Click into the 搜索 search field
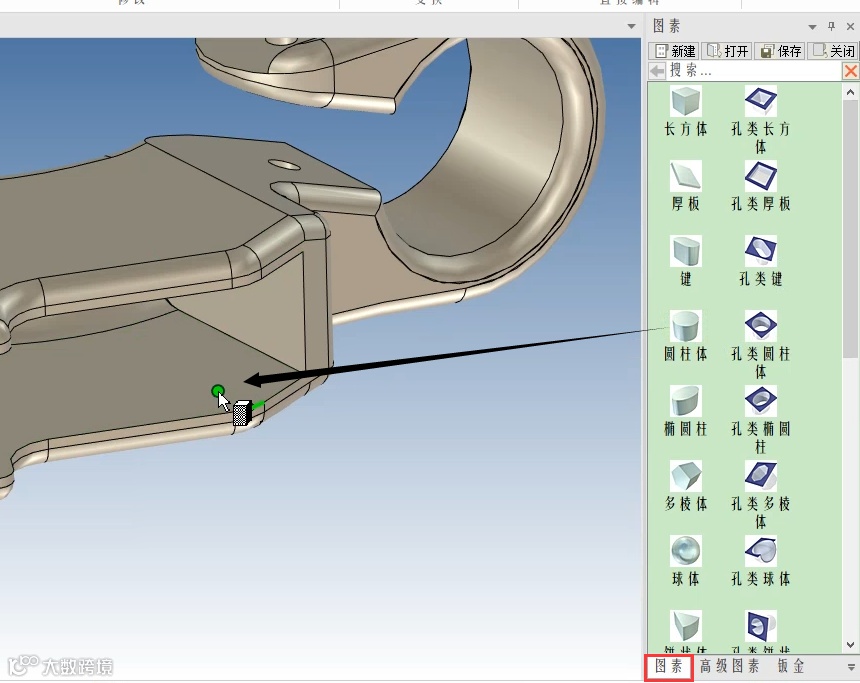Viewport: 860px width, 683px height. pos(754,71)
